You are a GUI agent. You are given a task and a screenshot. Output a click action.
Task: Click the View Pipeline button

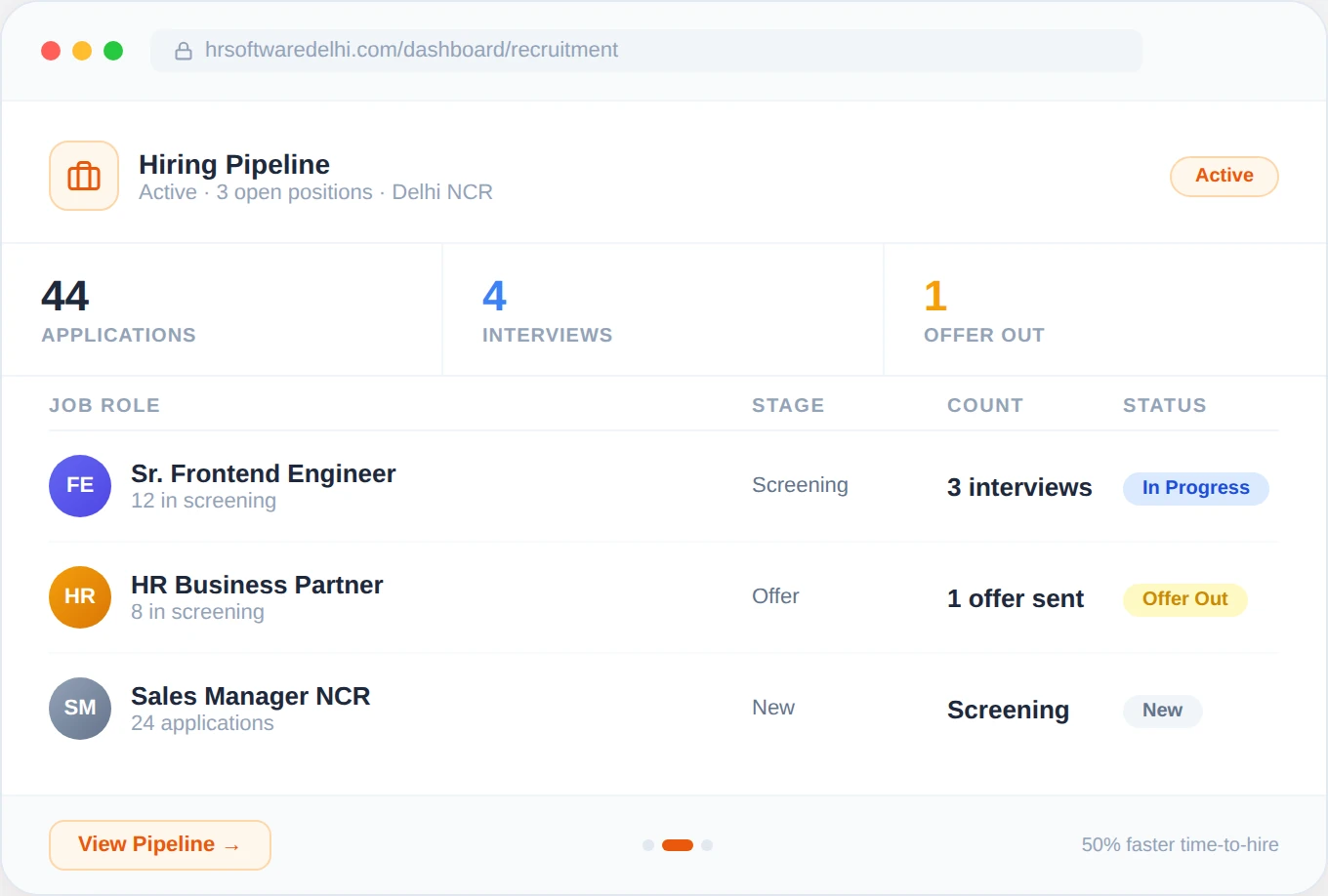(x=159, y=844)
